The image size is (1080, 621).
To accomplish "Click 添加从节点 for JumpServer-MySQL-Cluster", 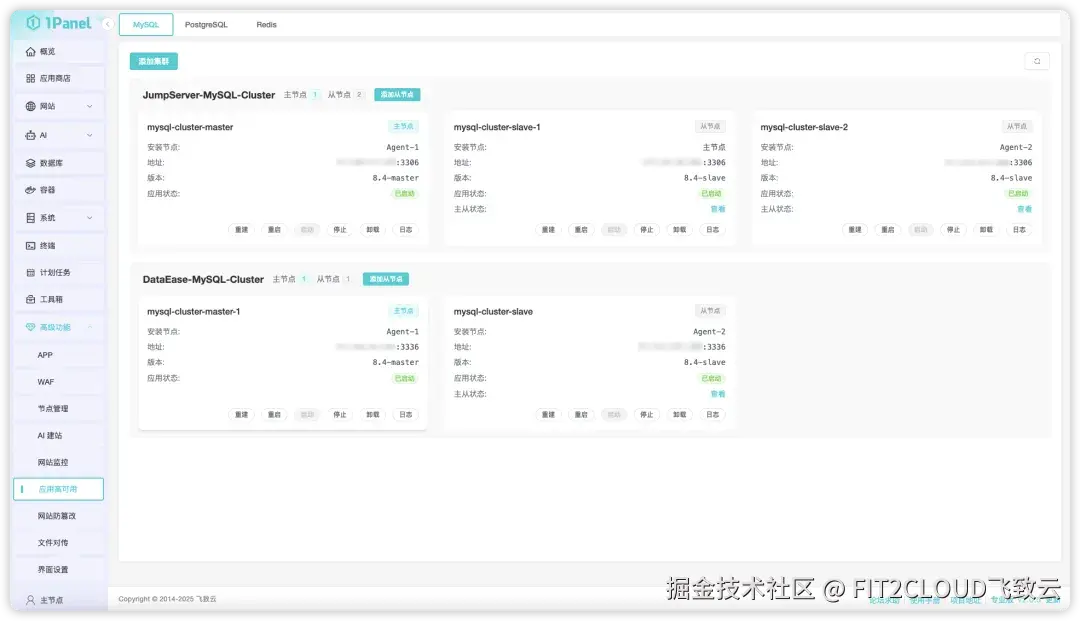I will point(397,95).
